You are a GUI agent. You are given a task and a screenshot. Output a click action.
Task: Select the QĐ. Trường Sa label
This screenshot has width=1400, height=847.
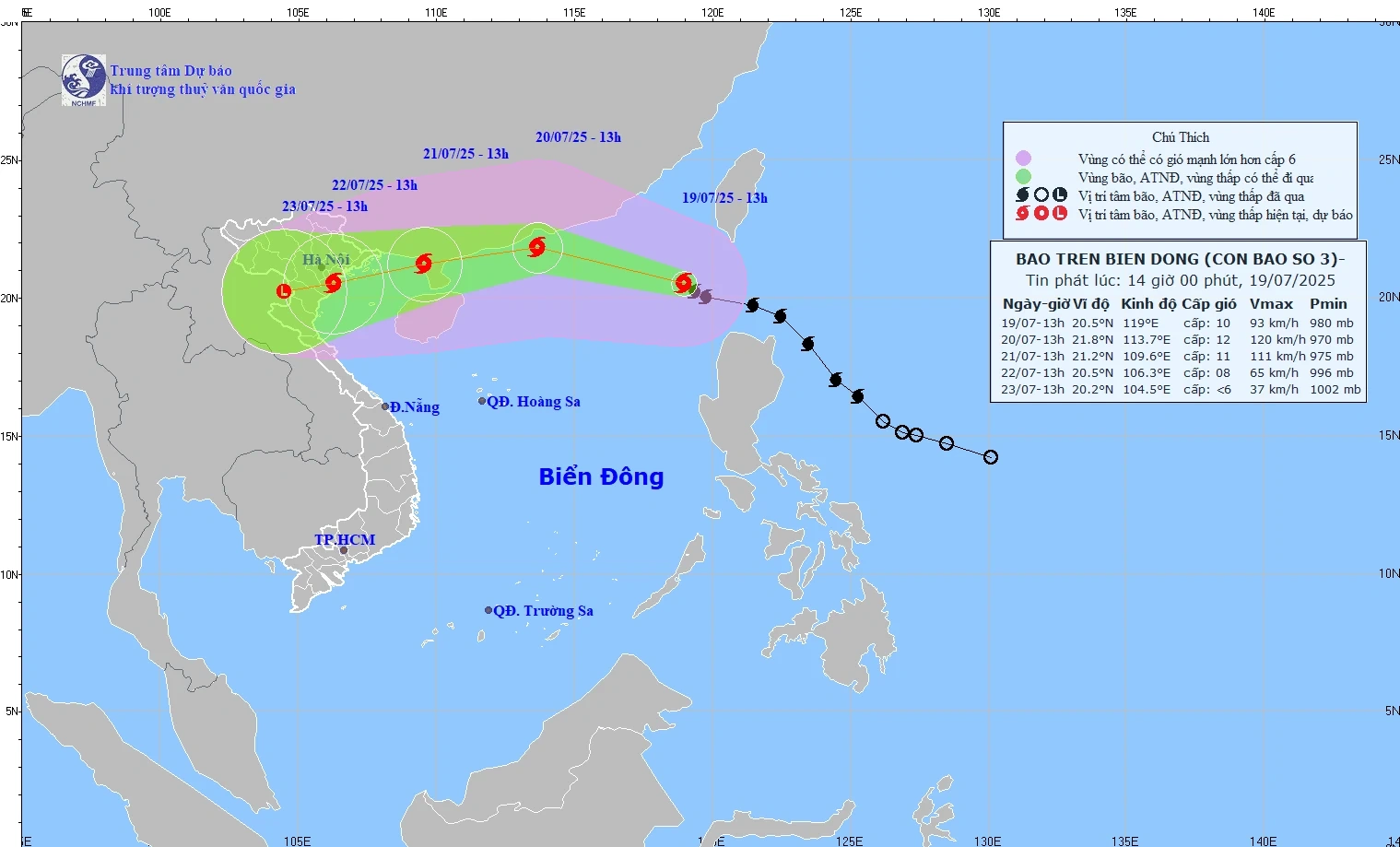pyautogui.click(x=542, y=611)
